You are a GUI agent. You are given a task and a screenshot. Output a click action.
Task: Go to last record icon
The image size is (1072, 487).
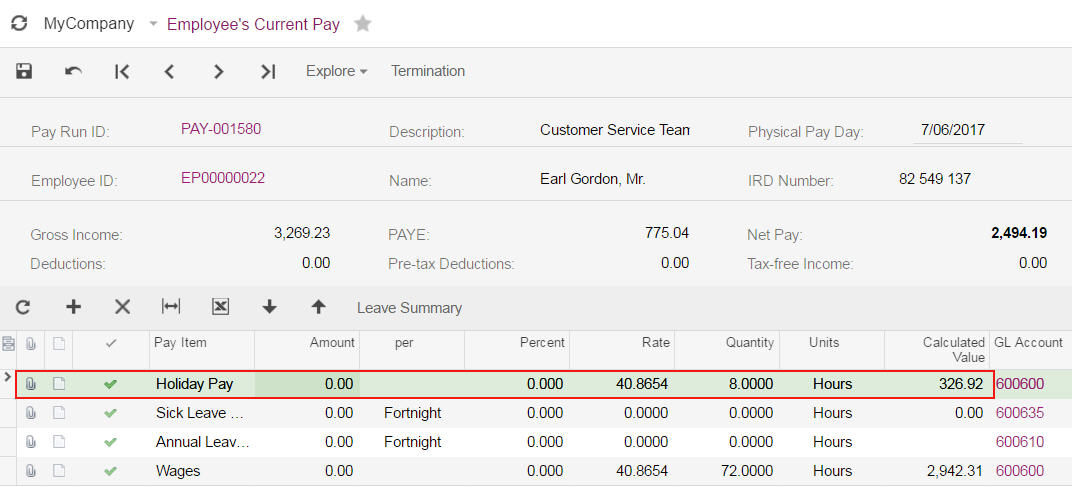[x=268, y=71]
